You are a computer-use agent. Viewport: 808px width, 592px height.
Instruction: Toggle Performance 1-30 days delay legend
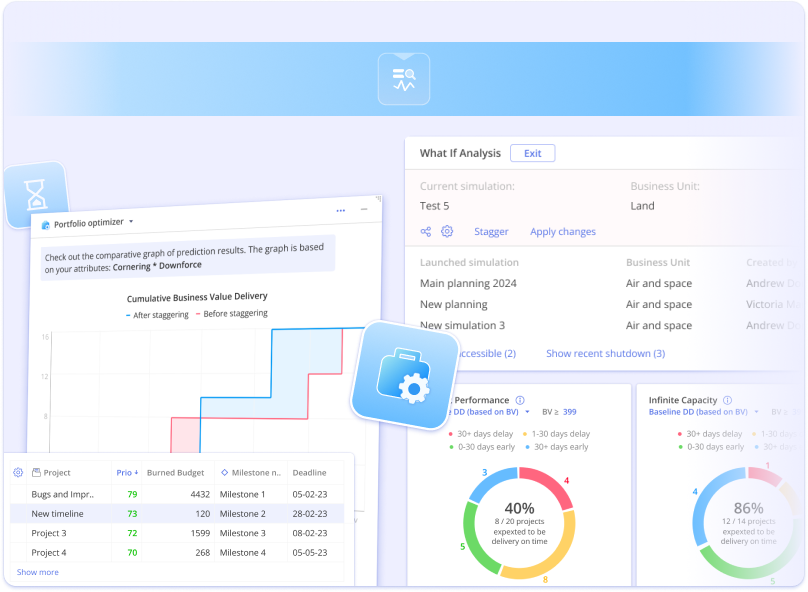pyautogui.click(x=556, y=434)
